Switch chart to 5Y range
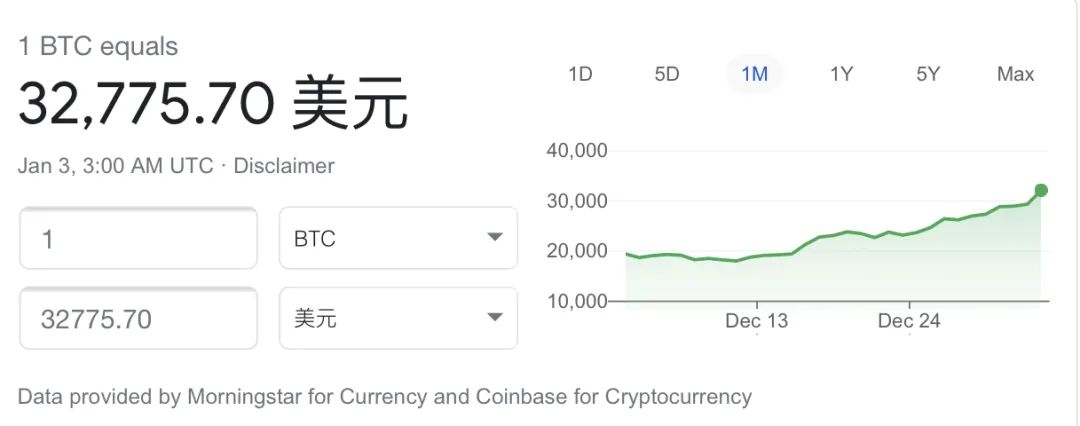Screen dimensions: 1080x426 928,74
